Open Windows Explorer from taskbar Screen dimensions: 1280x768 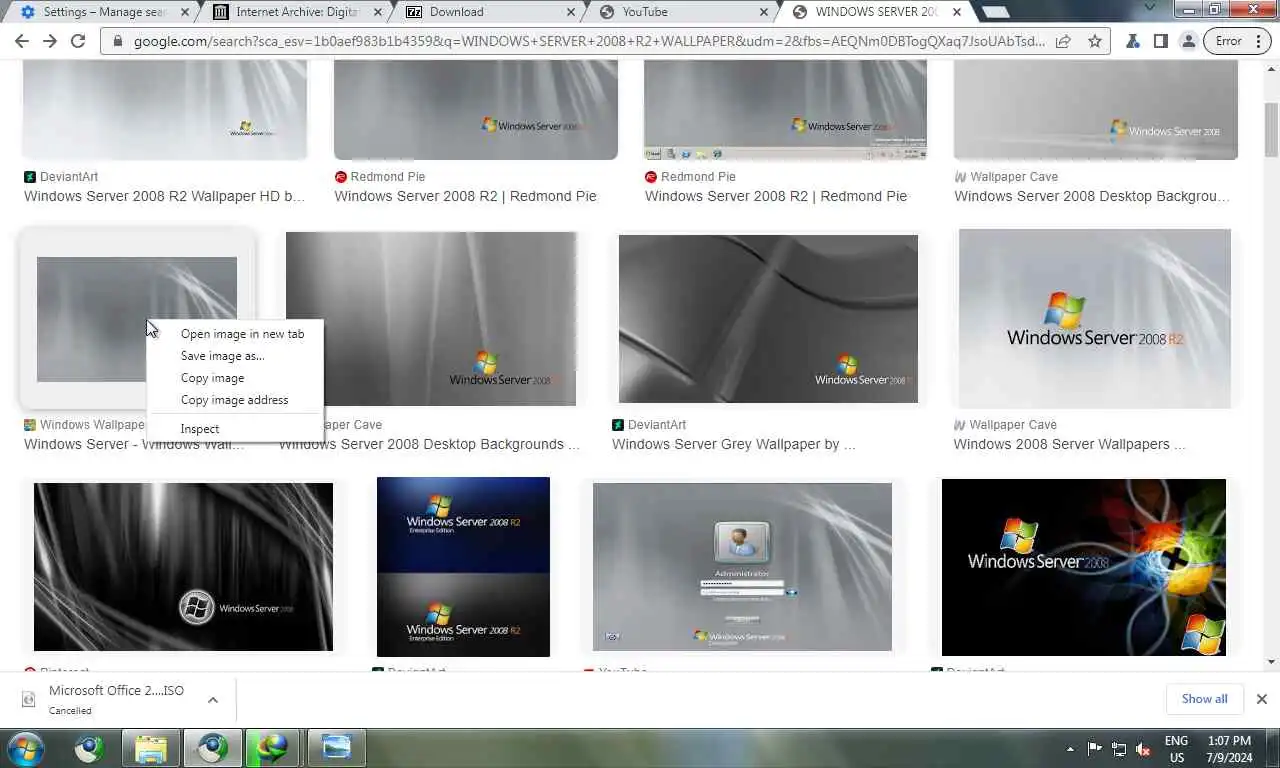click(151, 748)
